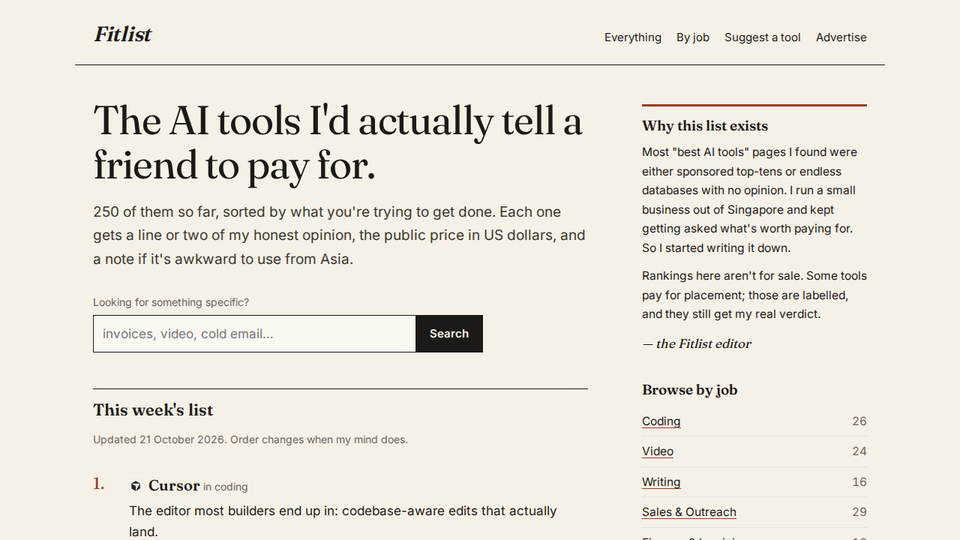960x540 pixels.
Task: Open the Cursor tool title
Action: pos(174,486)
